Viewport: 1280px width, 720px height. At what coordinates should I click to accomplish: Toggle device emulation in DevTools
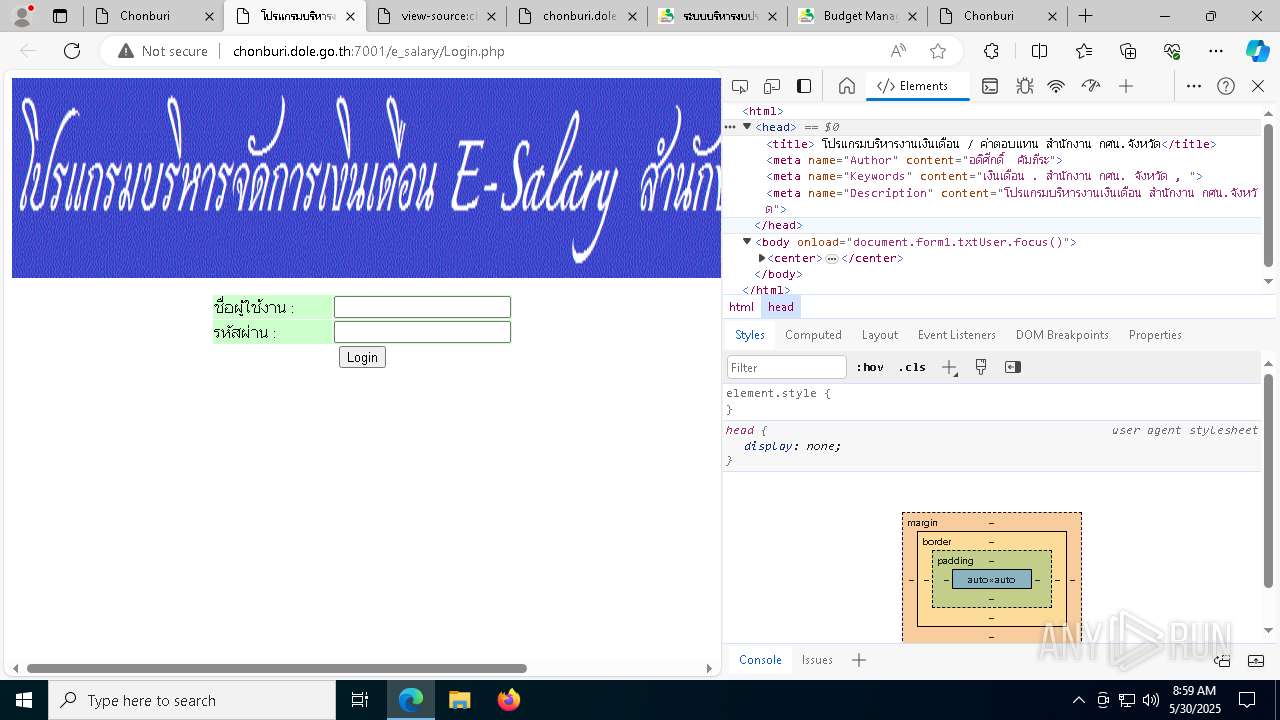coord(772,86)
